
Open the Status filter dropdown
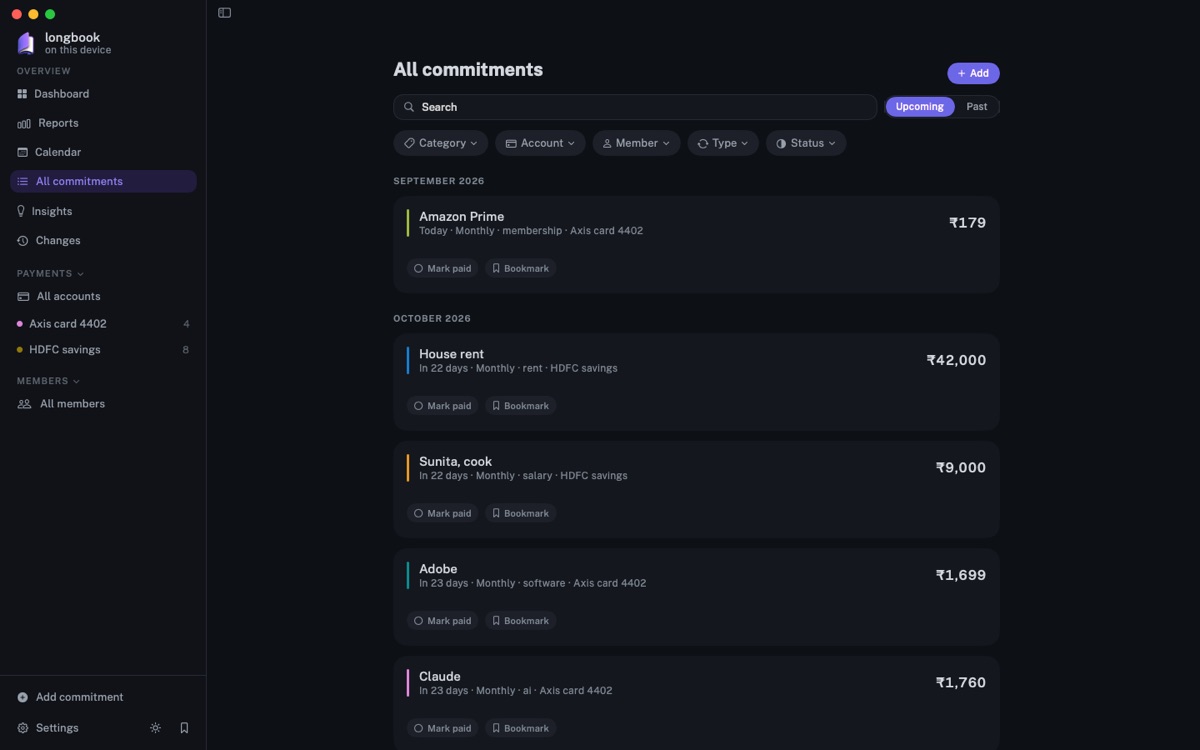coord(806,143)
